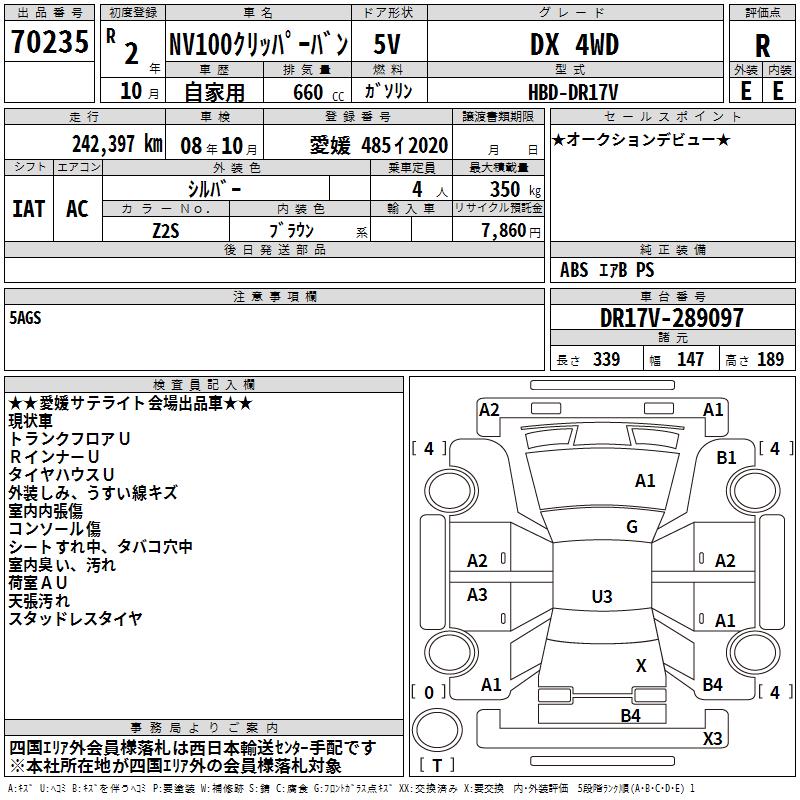The height and width of the screenshot is (800, 800).
Task: Select the B1 damage mark on diagram
Action: [x=726, y=457]
